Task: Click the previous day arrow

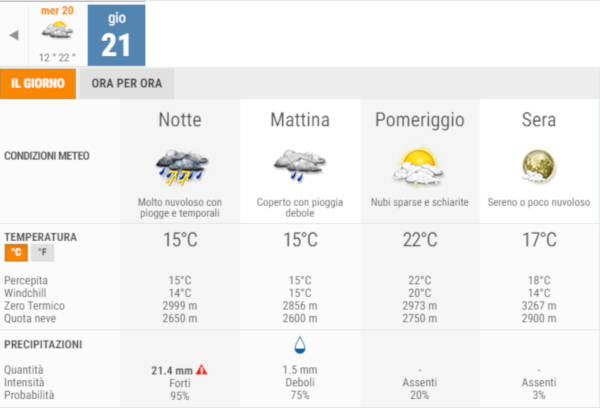Action: [14, 35]
